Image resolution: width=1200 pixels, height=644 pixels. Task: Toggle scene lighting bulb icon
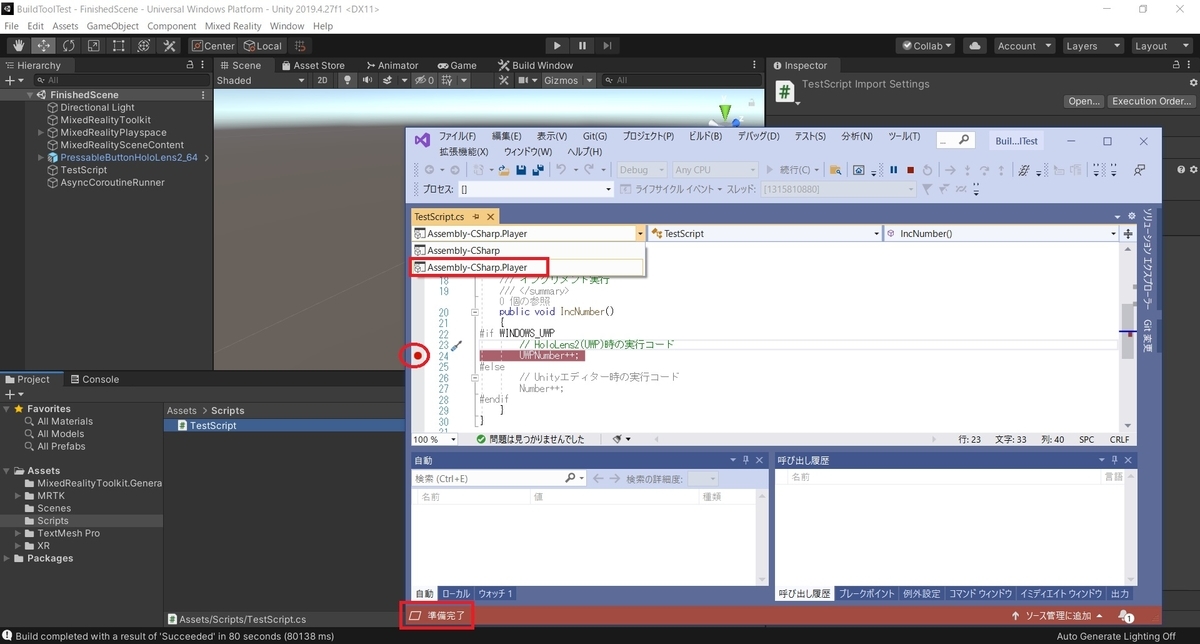345,80
